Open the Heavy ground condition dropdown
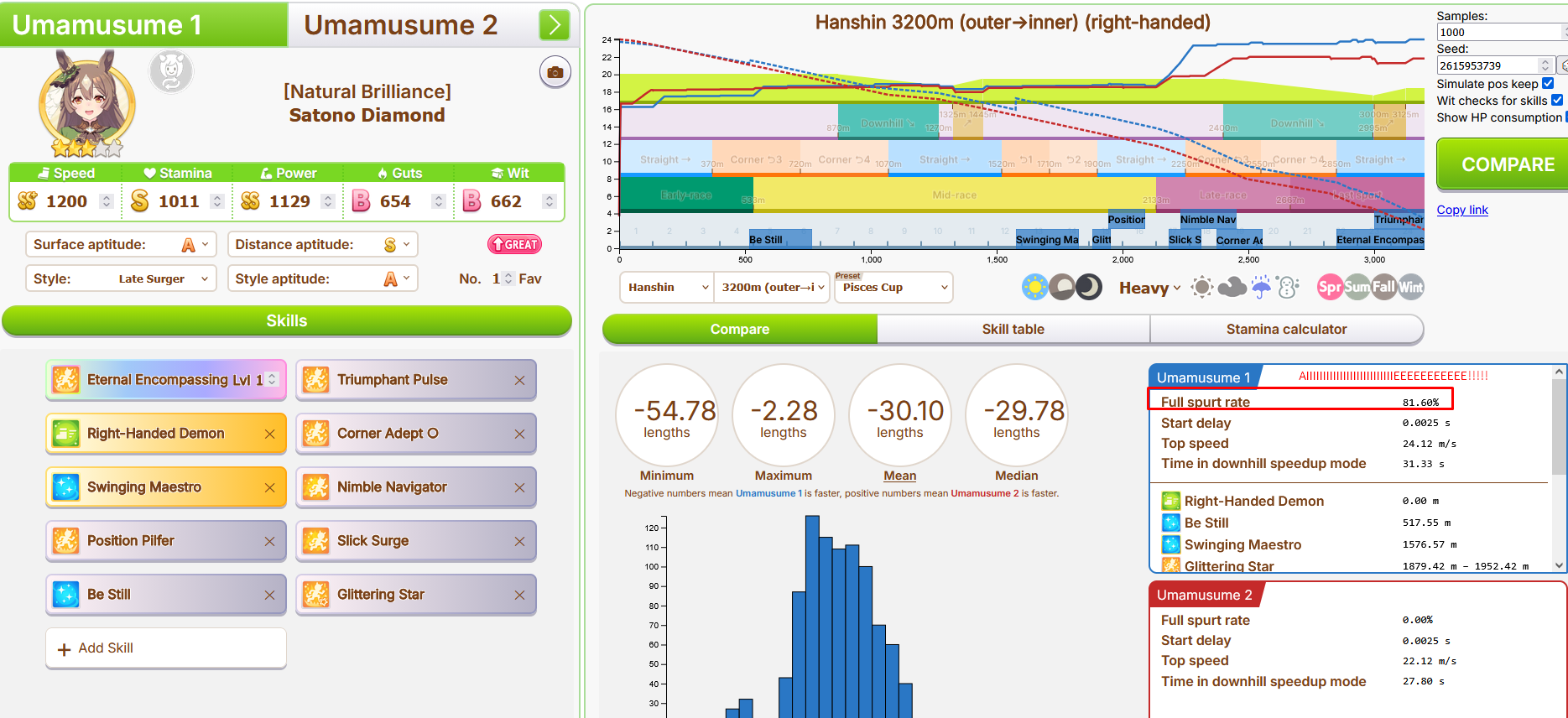1568x718 pixels. 1149,288
